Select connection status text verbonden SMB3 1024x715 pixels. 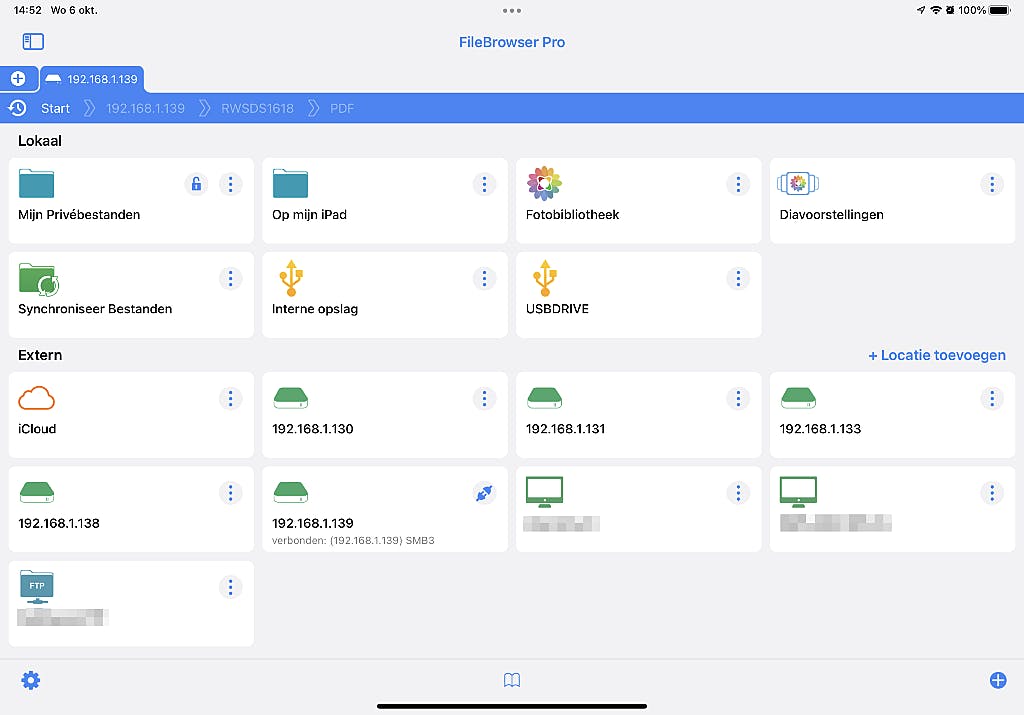(353, 541)
